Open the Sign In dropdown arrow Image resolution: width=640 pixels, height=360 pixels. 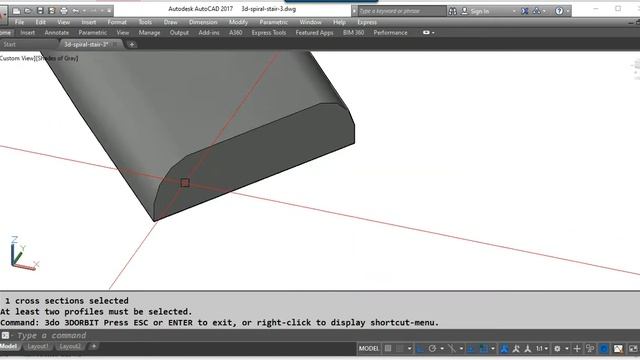514,11
